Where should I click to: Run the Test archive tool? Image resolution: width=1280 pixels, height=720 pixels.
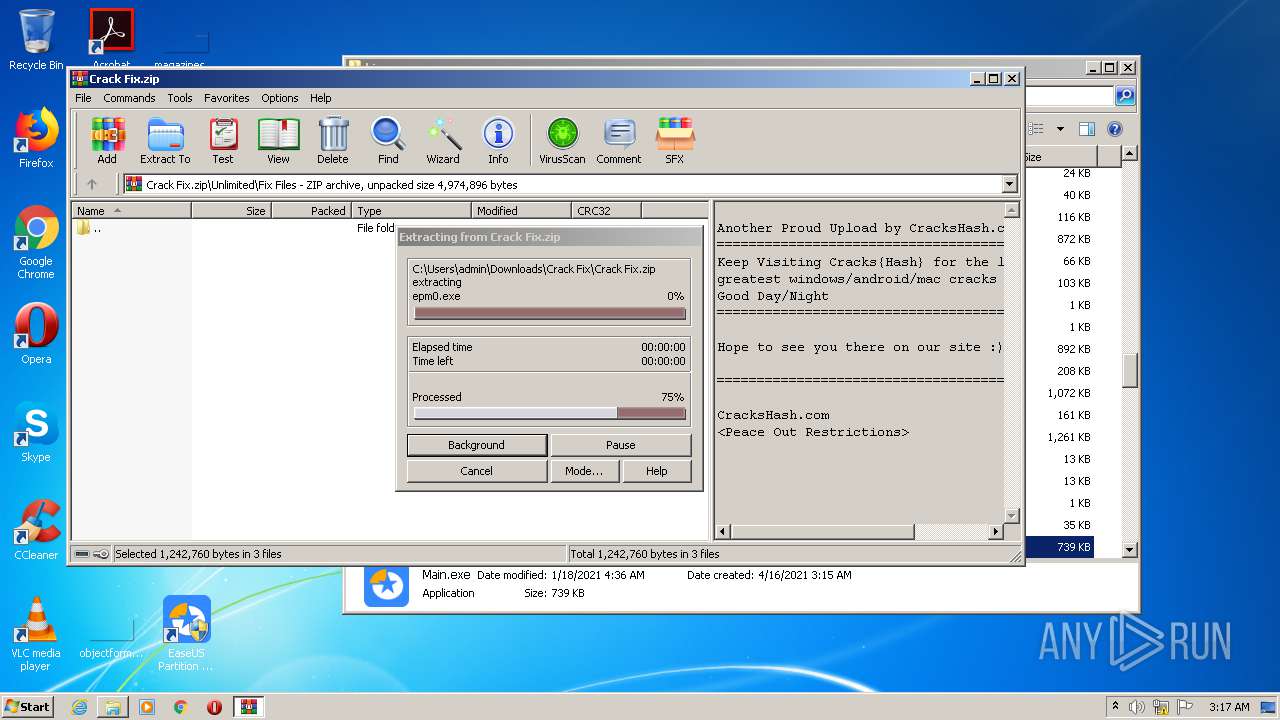[223, 140]
